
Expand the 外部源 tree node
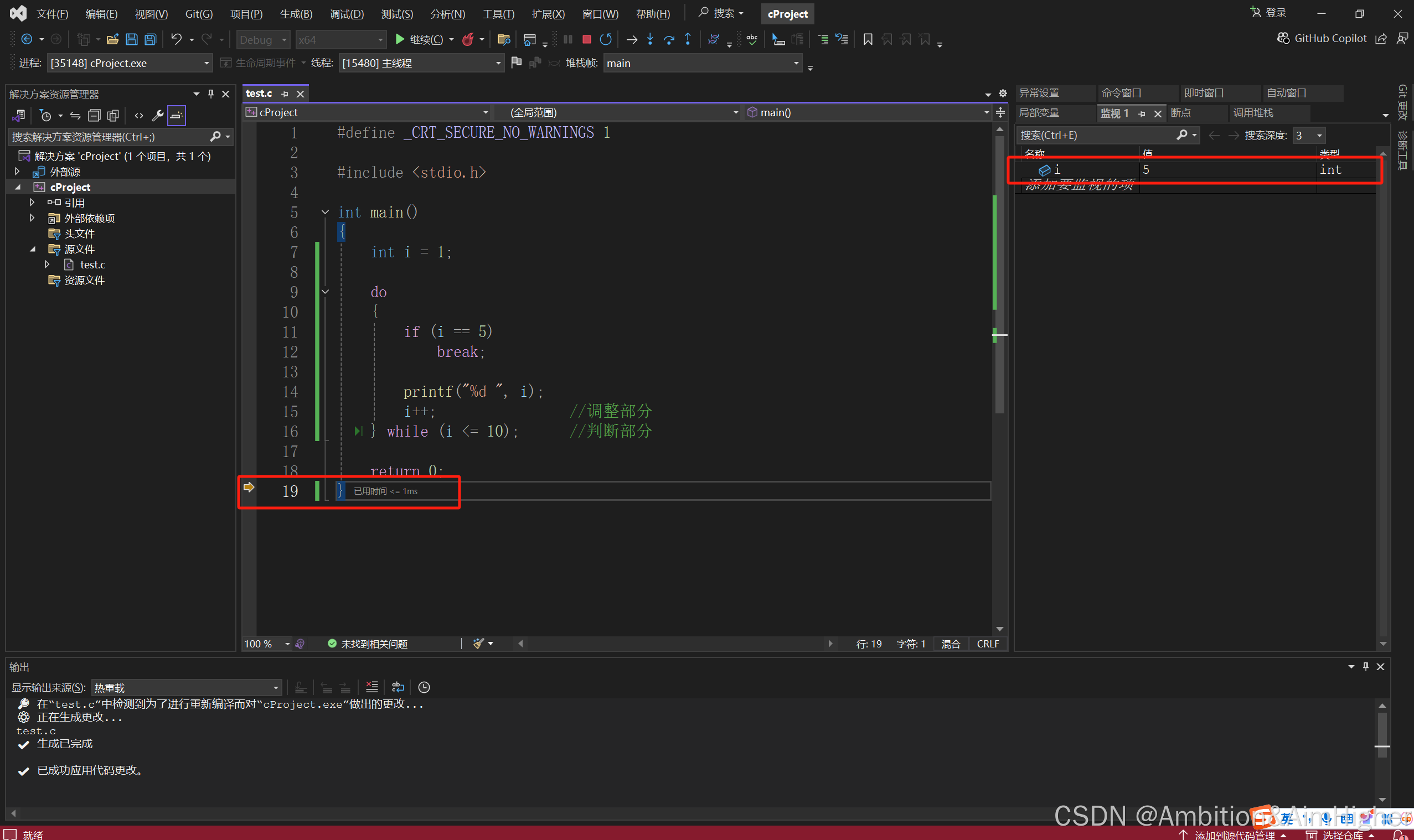[x=17, y=171]
